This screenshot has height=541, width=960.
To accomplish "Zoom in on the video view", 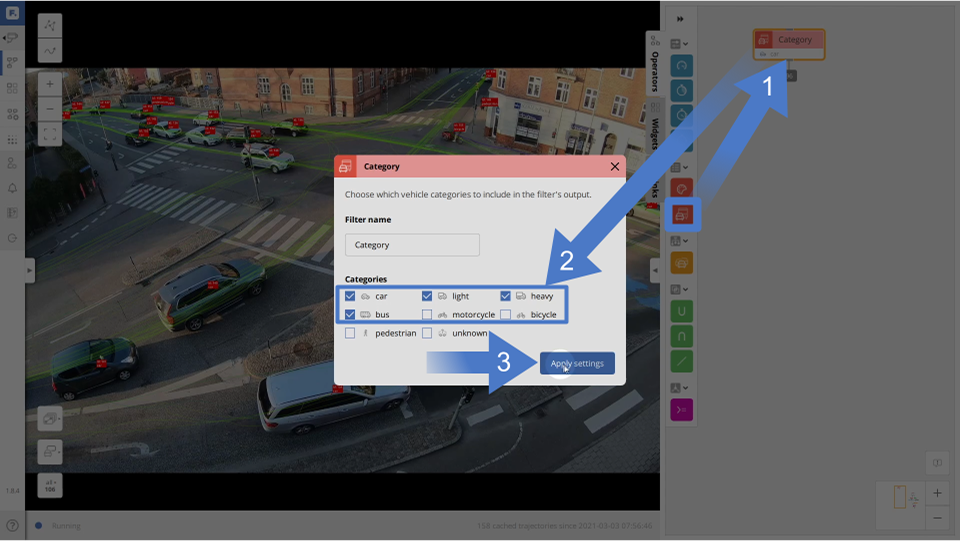I will 50,84.
